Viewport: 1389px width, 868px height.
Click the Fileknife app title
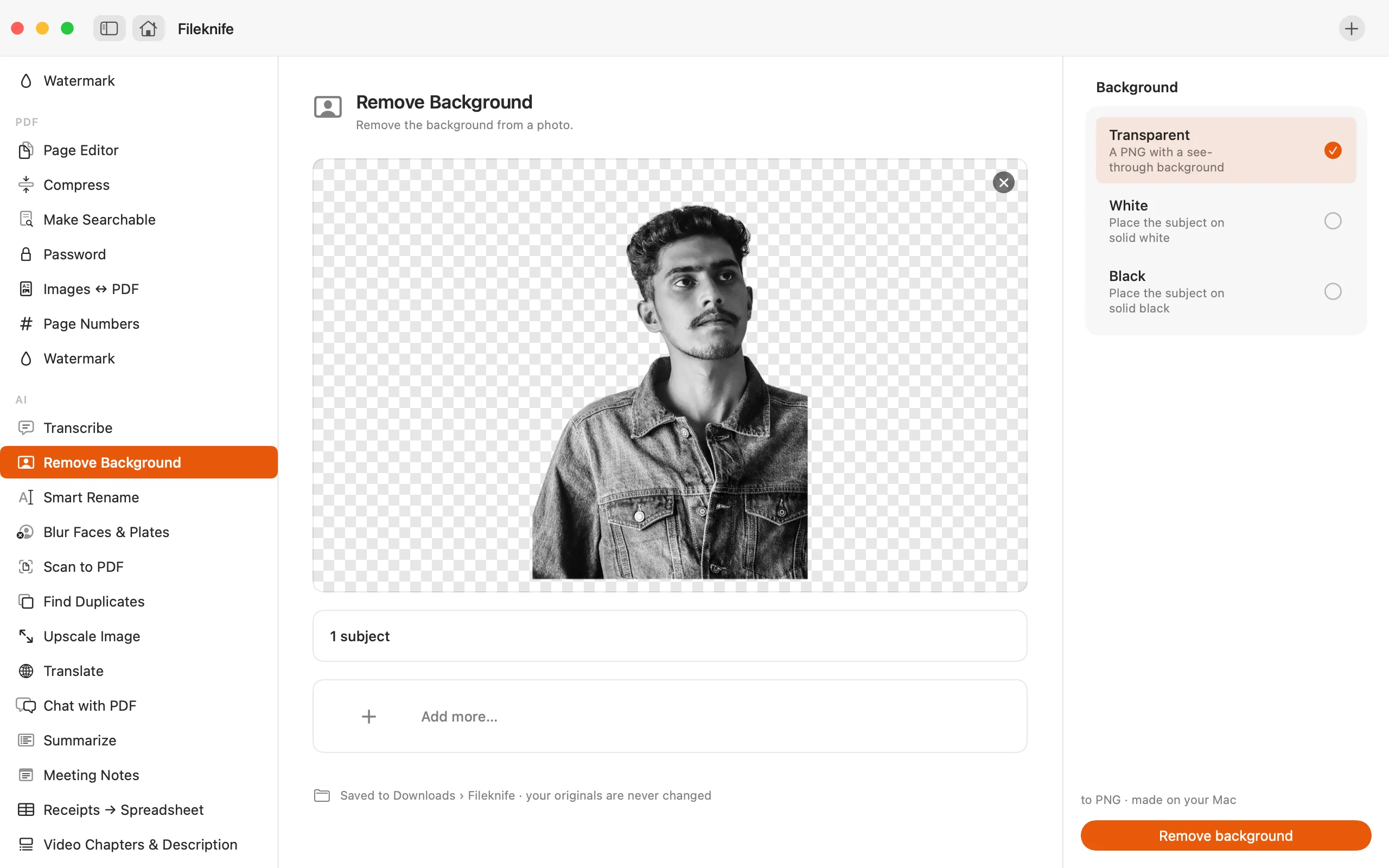click(206, 29)
